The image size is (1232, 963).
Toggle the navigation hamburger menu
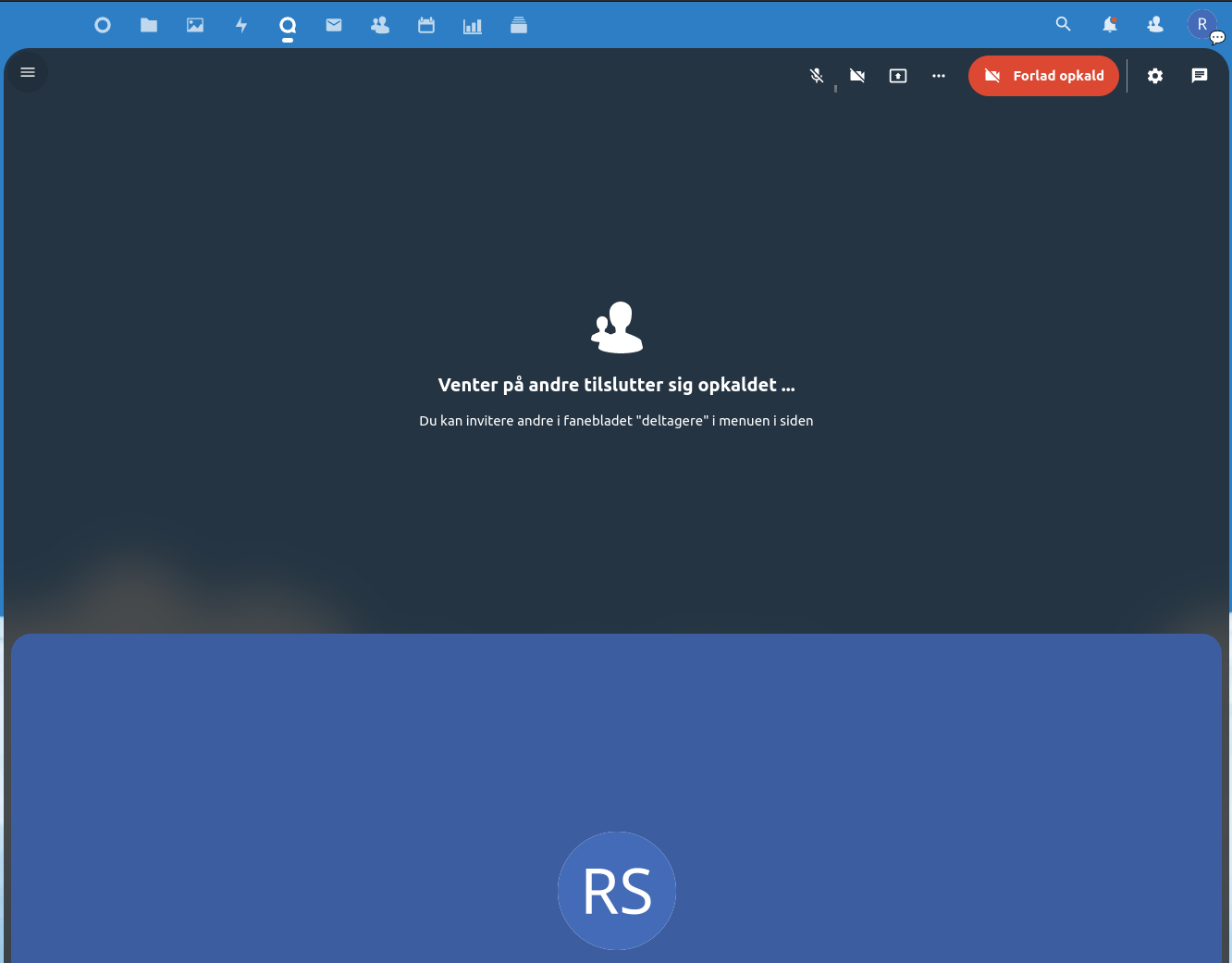(x=28, y=72)
